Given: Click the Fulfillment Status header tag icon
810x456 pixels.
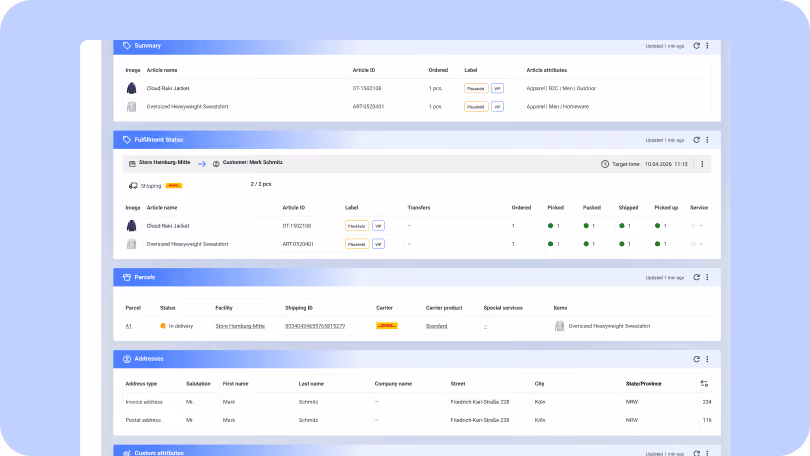Looking at the screenshot, I should (x=127, y=140).
